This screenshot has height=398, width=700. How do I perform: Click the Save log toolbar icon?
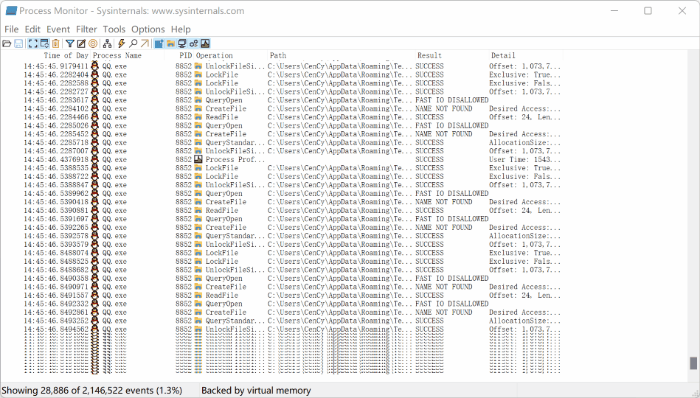coord(19,43)
